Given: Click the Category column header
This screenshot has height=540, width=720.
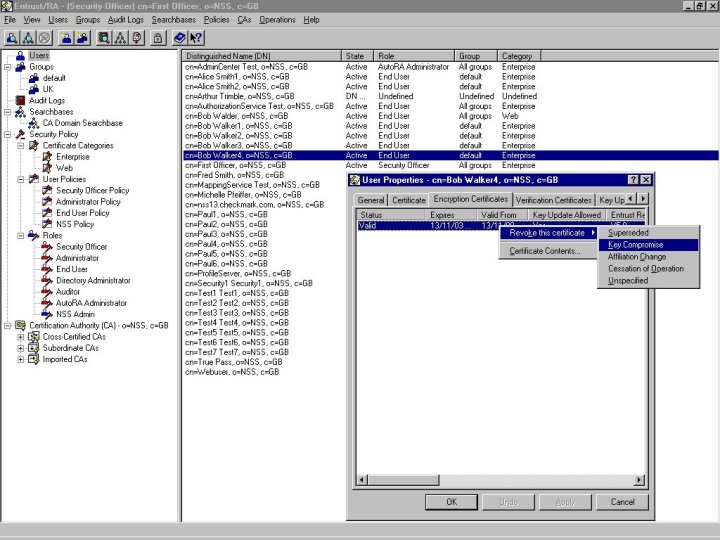Looking at the screenshot, I should [519, 56].
